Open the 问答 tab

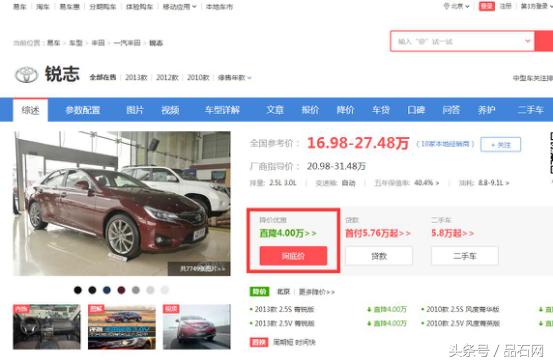[451, 110]
